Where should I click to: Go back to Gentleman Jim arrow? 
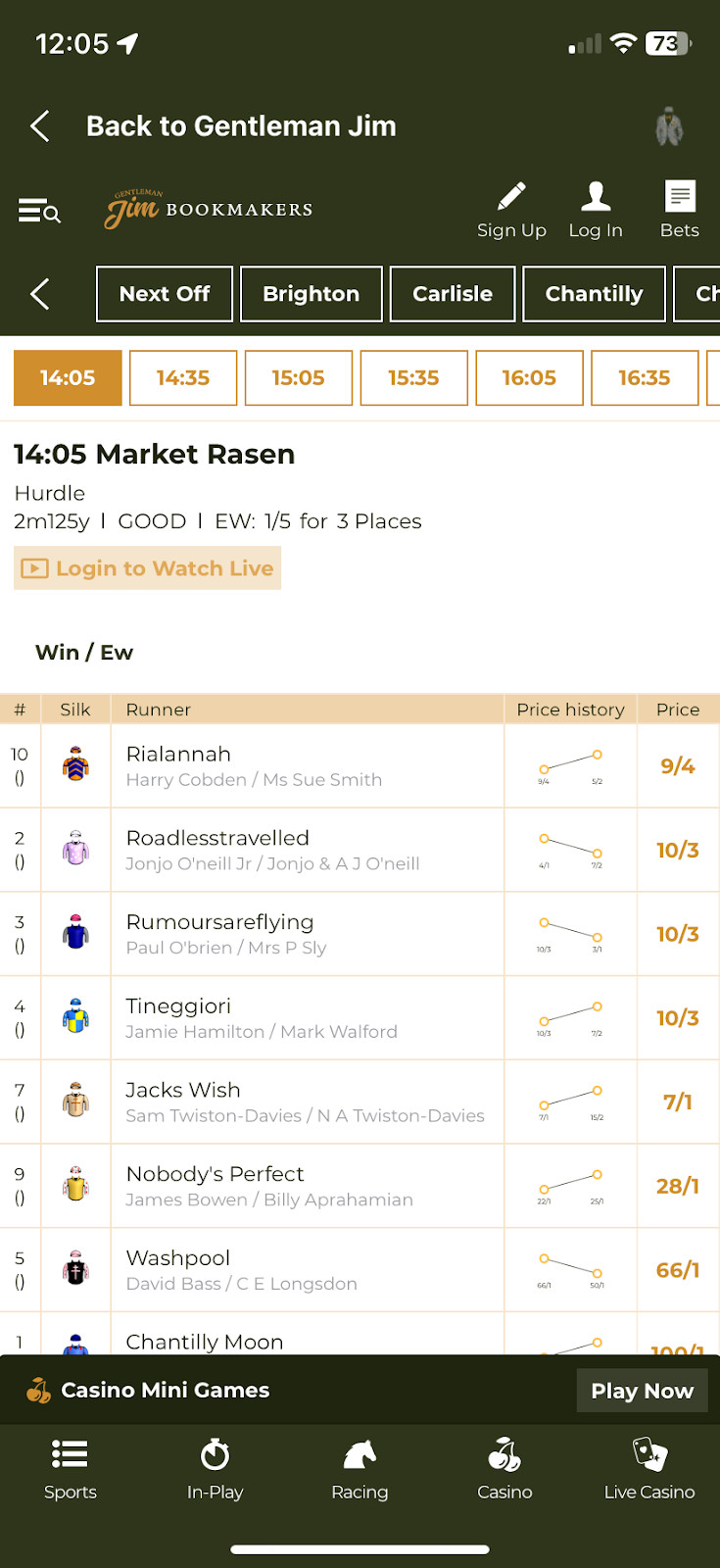coord(40,126)
